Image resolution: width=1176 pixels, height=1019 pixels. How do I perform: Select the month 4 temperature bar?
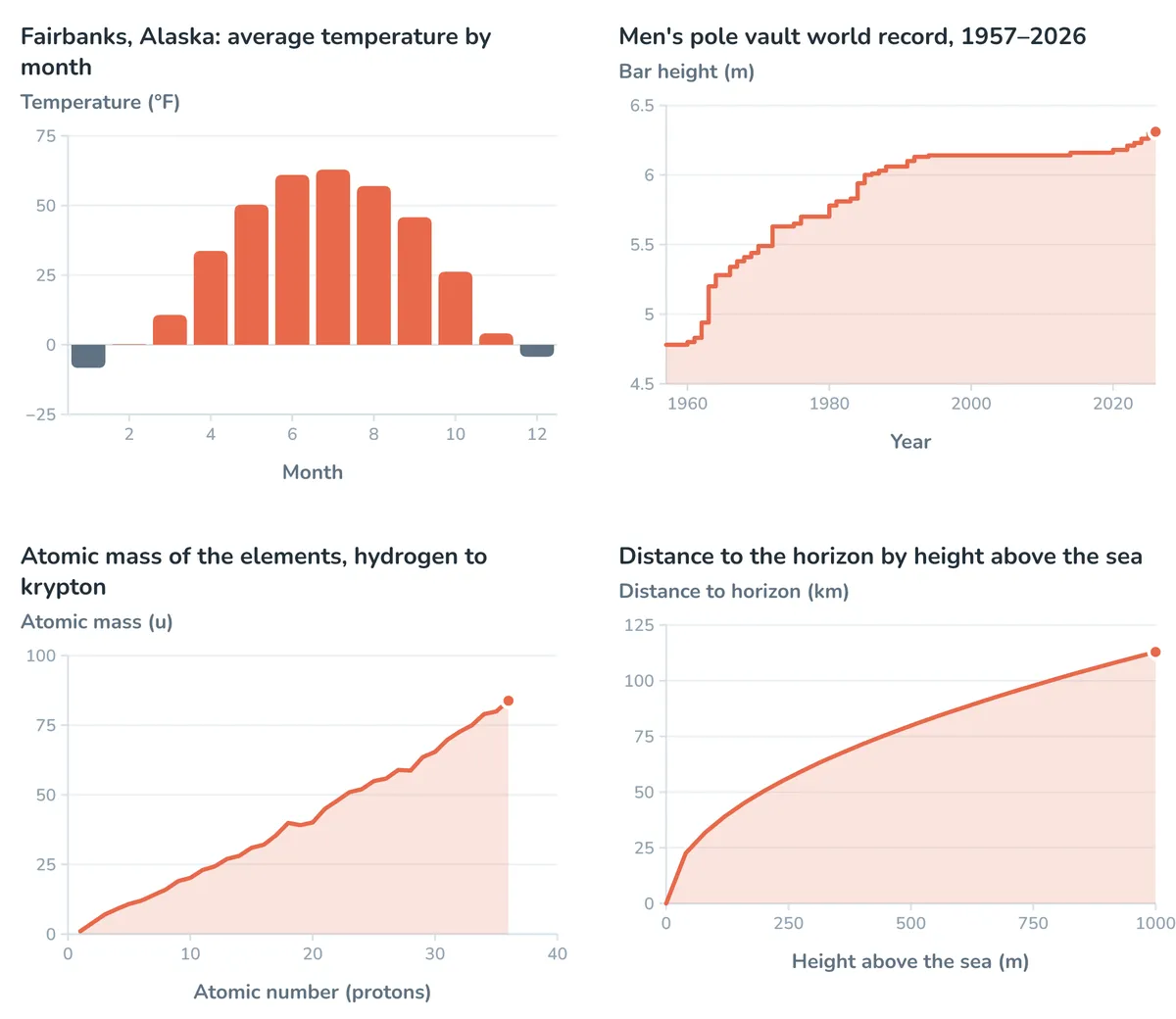click(x=211, y=298)
